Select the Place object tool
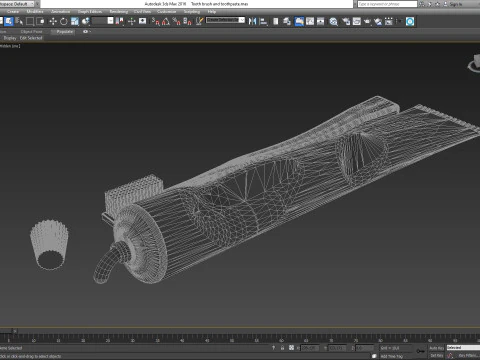This screenshot has width=480, height=360. [x=86, y=21]
